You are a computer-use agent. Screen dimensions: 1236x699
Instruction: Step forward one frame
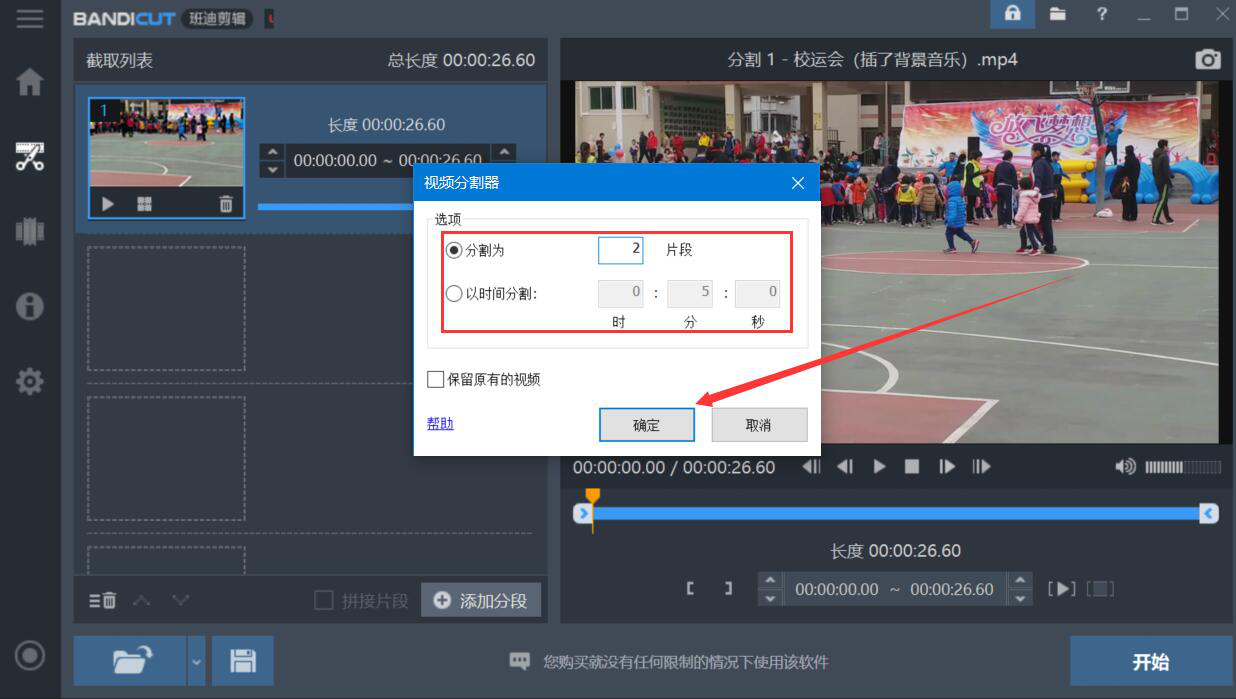tap(946, 467)
